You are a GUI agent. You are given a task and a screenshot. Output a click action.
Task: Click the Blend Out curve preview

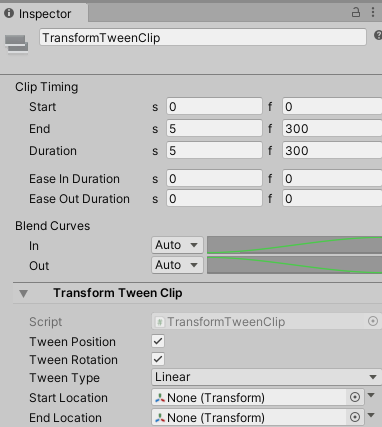click(295, 265)
